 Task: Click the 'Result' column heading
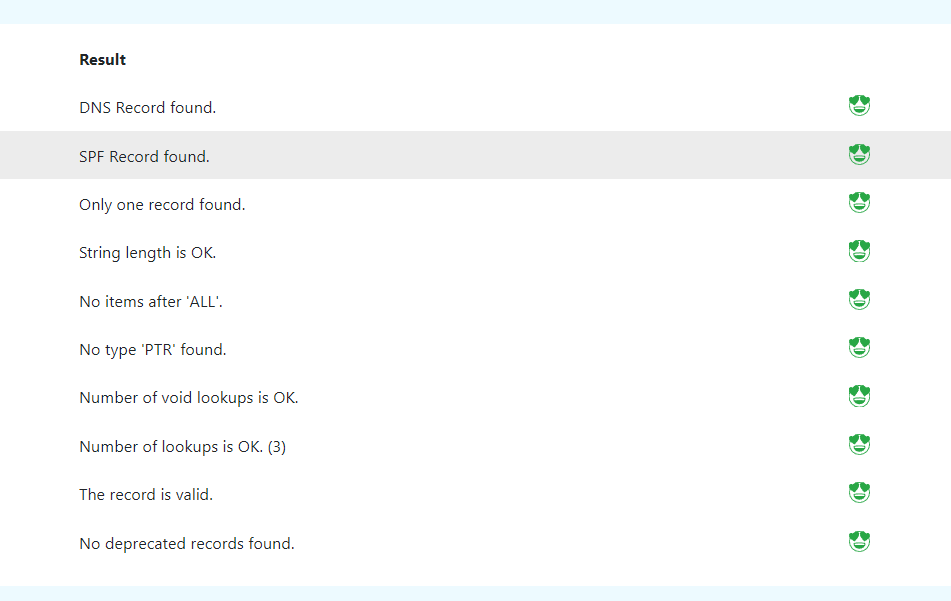[102, 60]
